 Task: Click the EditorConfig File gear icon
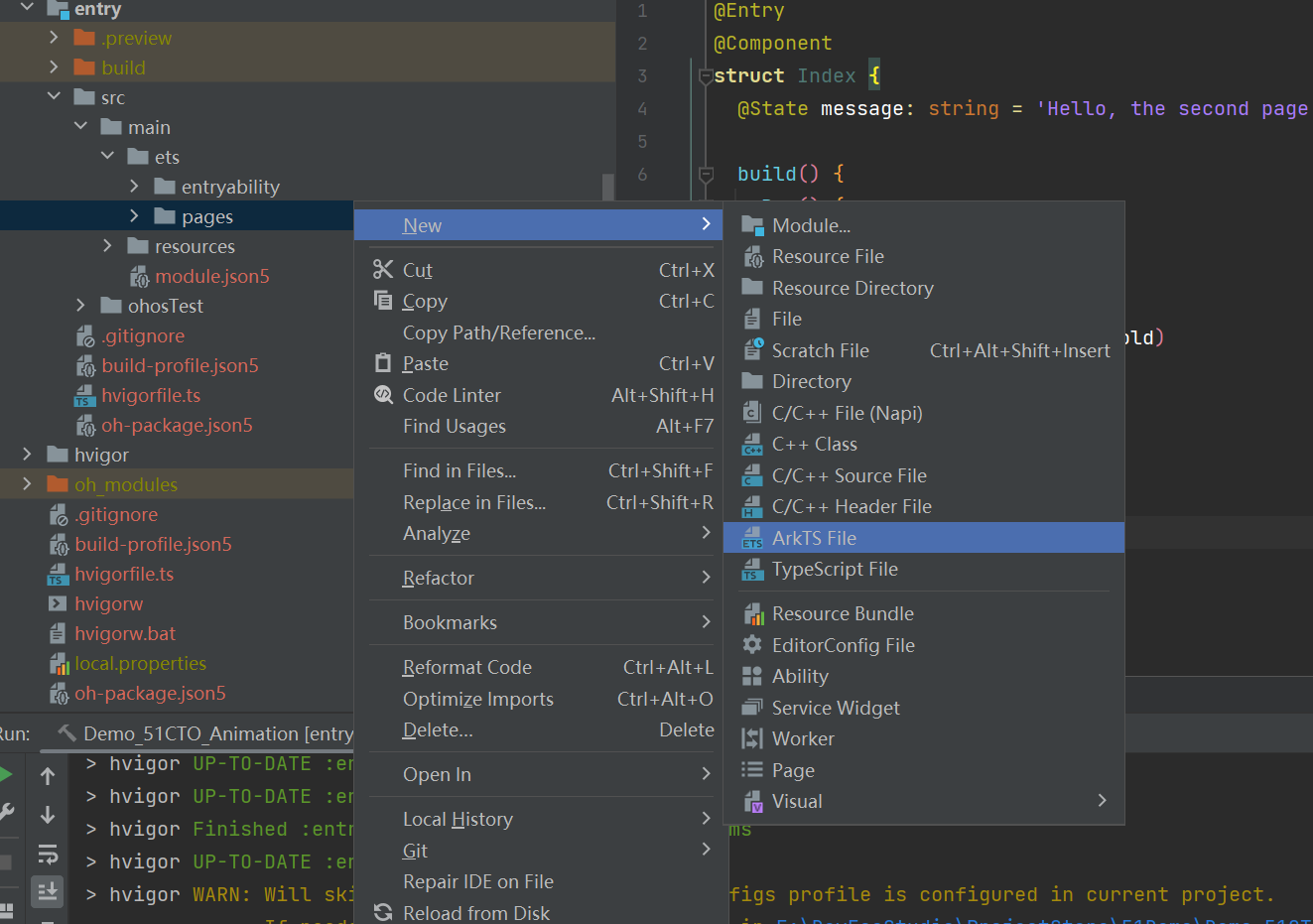pos(753,645)
